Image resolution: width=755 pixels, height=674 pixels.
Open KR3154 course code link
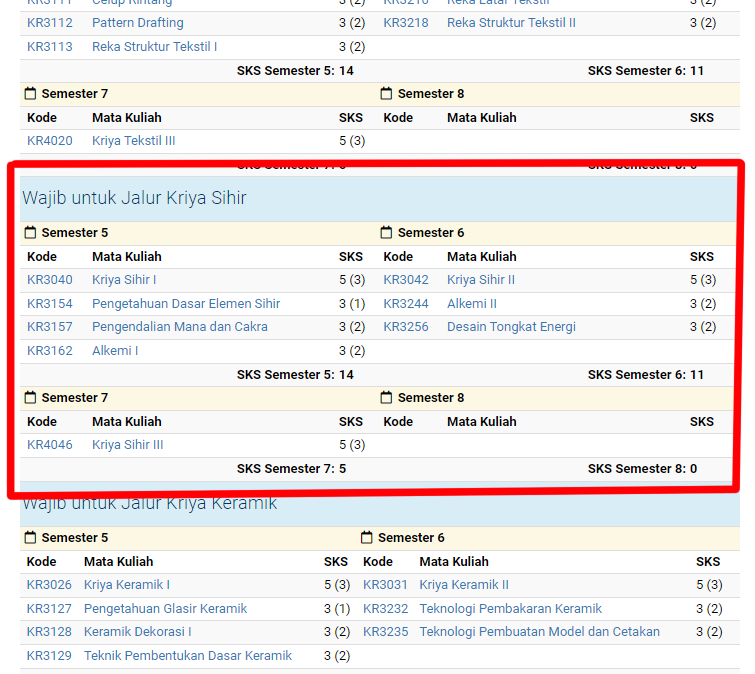tap(50, 304)
